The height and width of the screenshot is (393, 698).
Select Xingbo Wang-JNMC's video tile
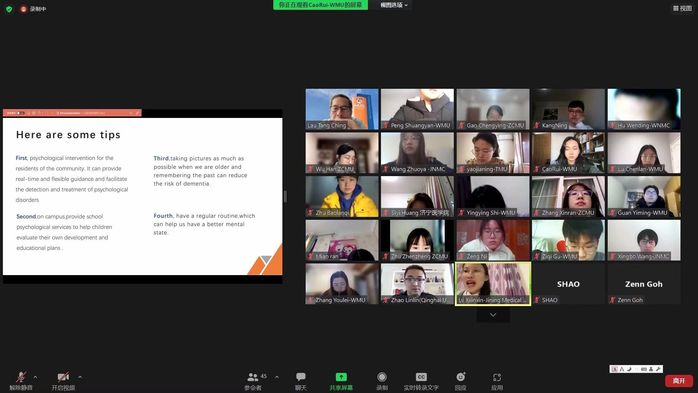click(x=644, y=240)
